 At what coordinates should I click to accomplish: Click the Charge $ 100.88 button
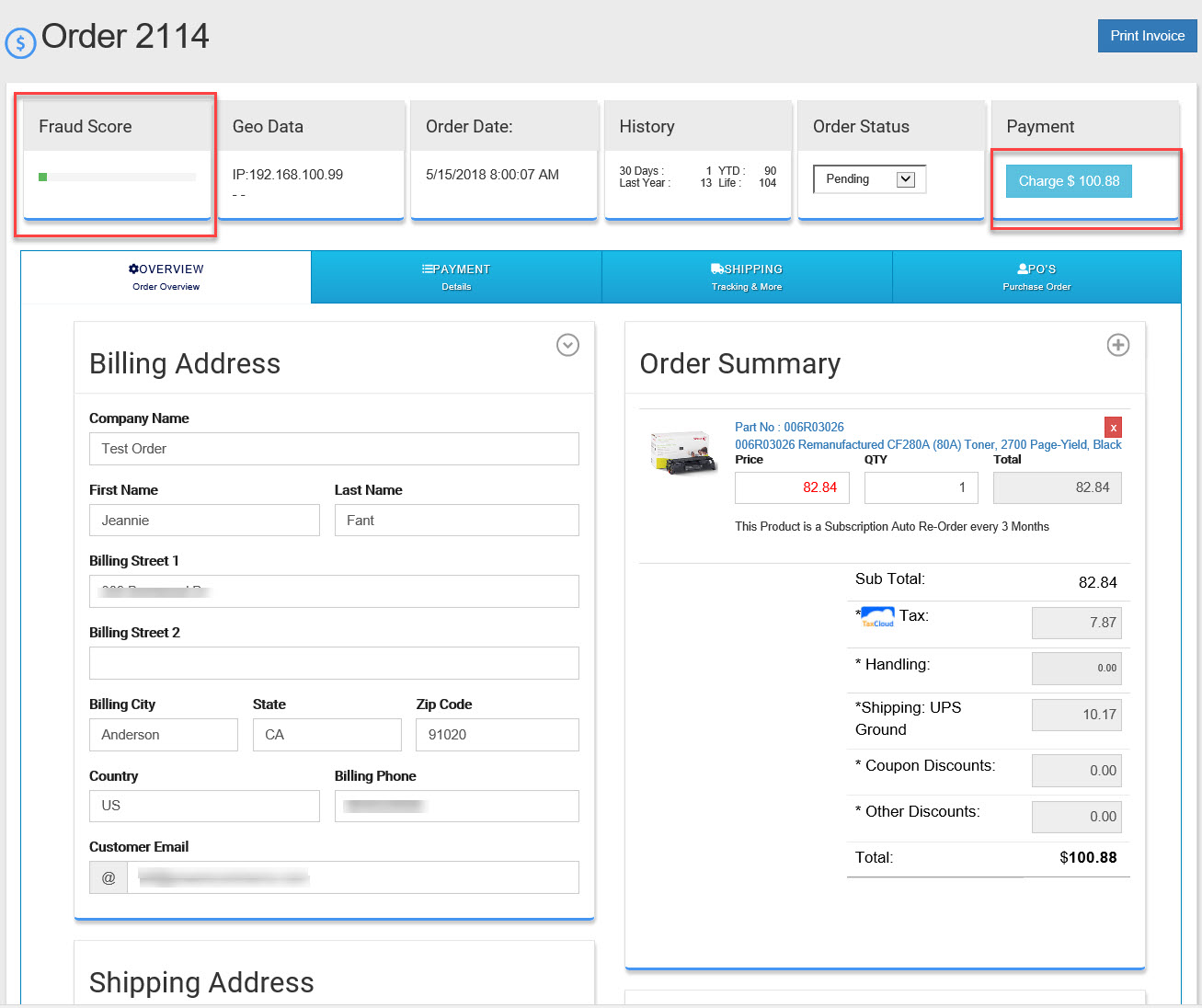coord(1069,181)
